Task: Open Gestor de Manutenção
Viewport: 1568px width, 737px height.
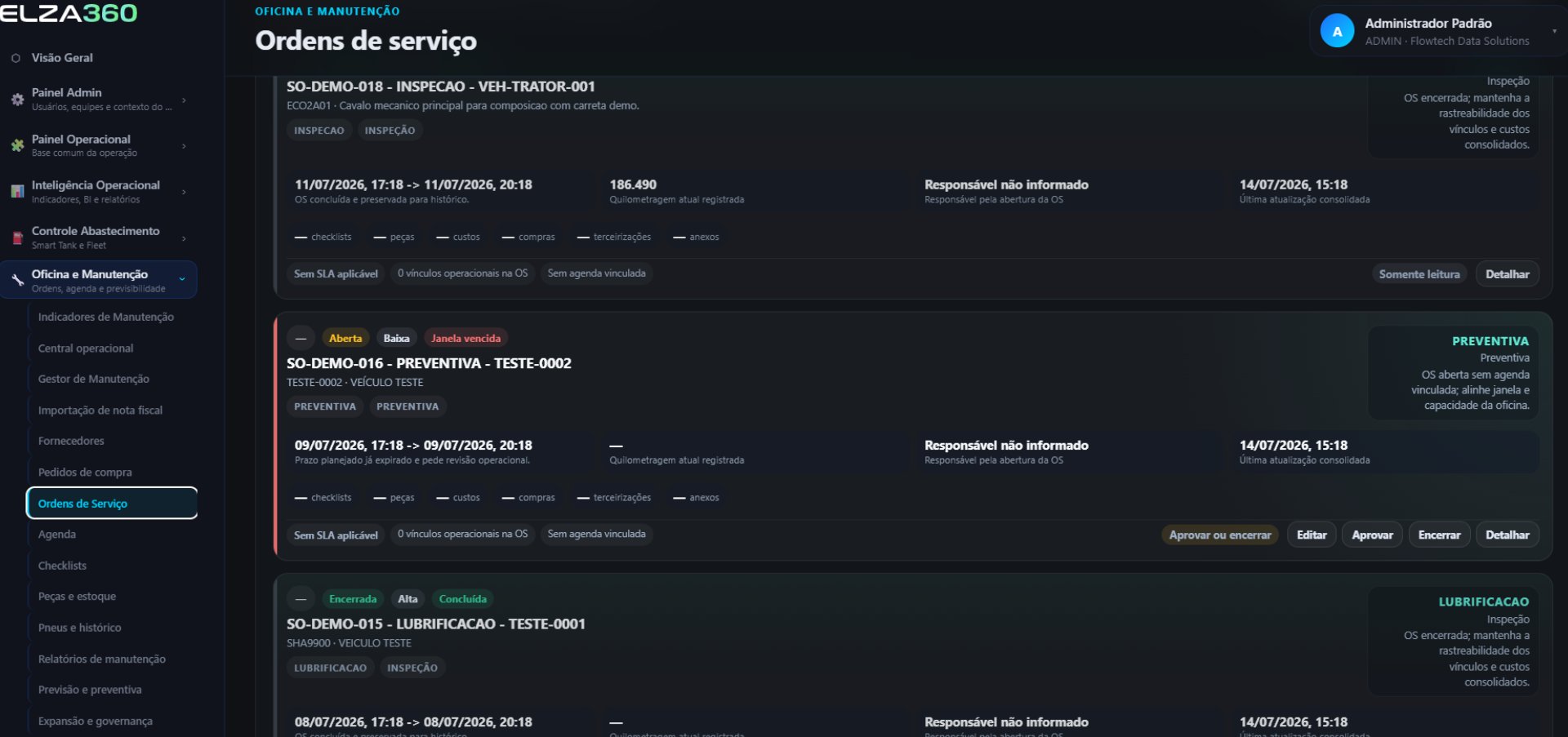Action: [x=94, y=379]
